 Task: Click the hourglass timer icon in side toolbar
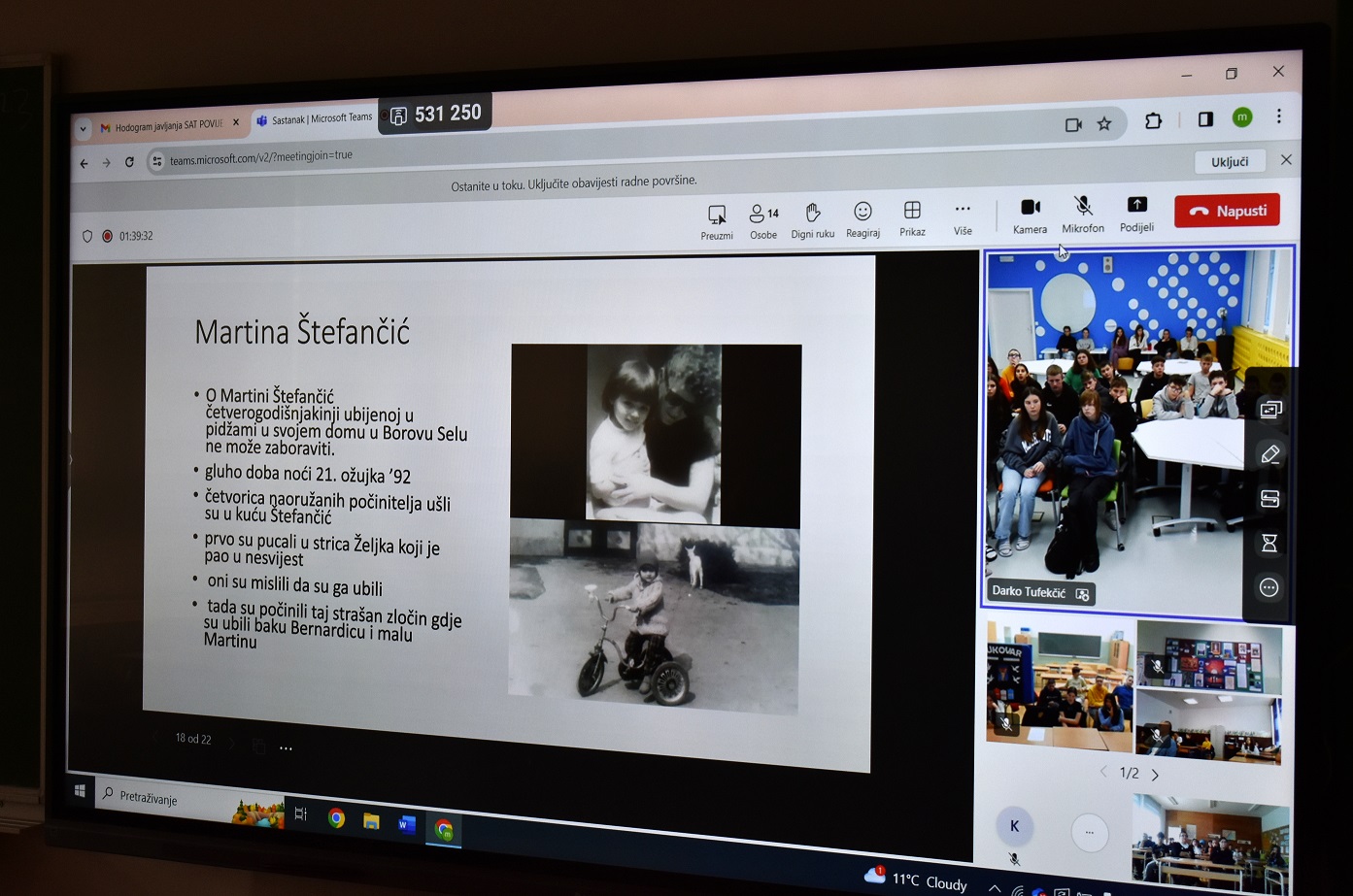[1268, 543]
